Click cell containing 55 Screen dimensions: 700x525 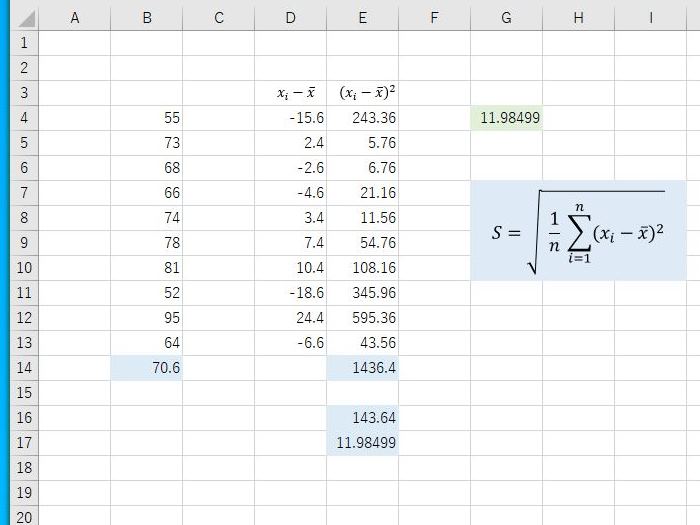146,118
